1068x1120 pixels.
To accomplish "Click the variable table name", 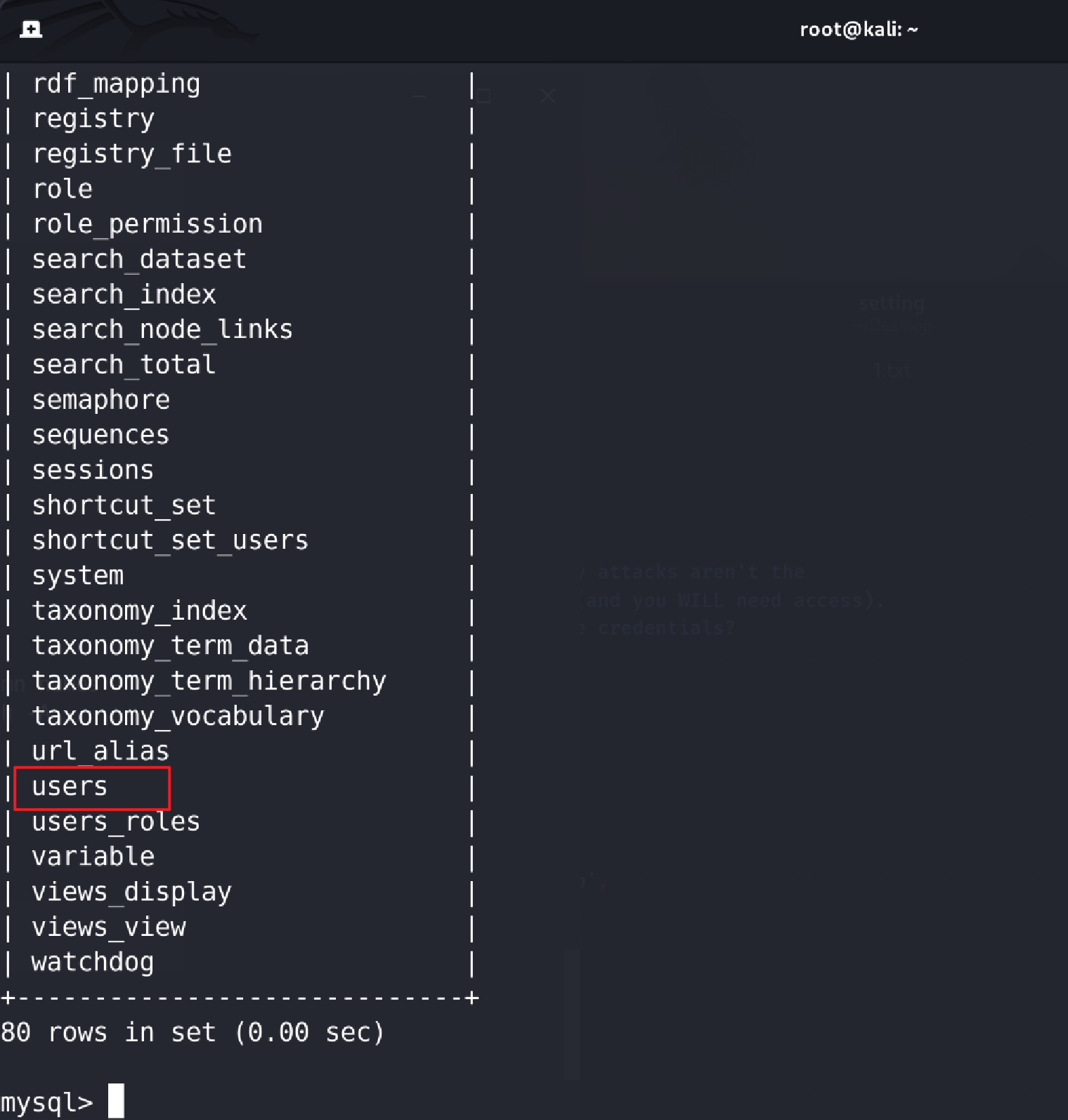I will [x=93, y=857].
